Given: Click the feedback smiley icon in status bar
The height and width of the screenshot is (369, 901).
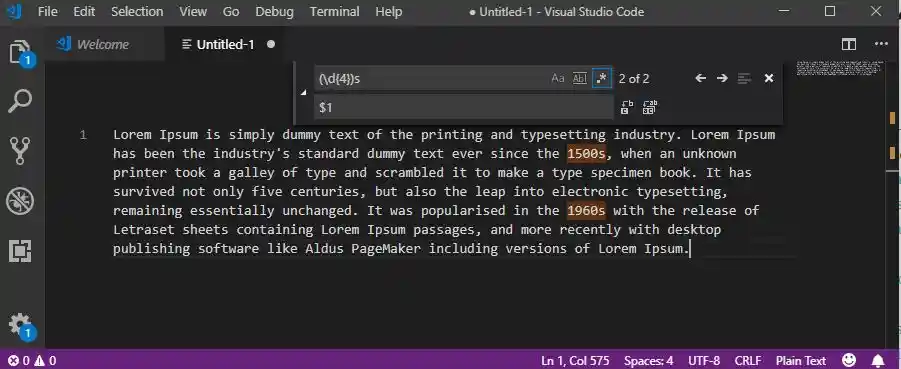Looking at the screenshot, I should [848, 360].
